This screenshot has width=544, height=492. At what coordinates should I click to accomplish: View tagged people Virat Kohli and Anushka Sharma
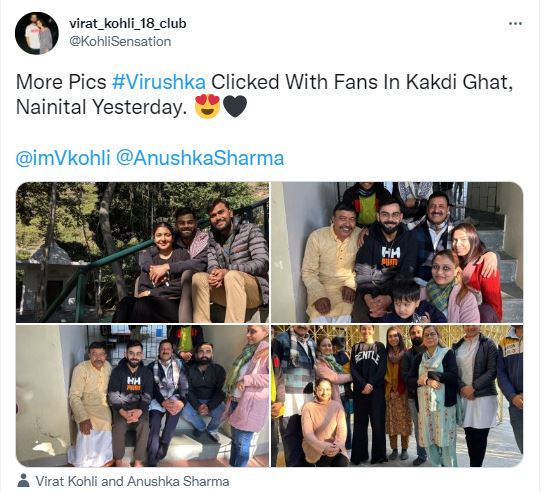(132, 481)
